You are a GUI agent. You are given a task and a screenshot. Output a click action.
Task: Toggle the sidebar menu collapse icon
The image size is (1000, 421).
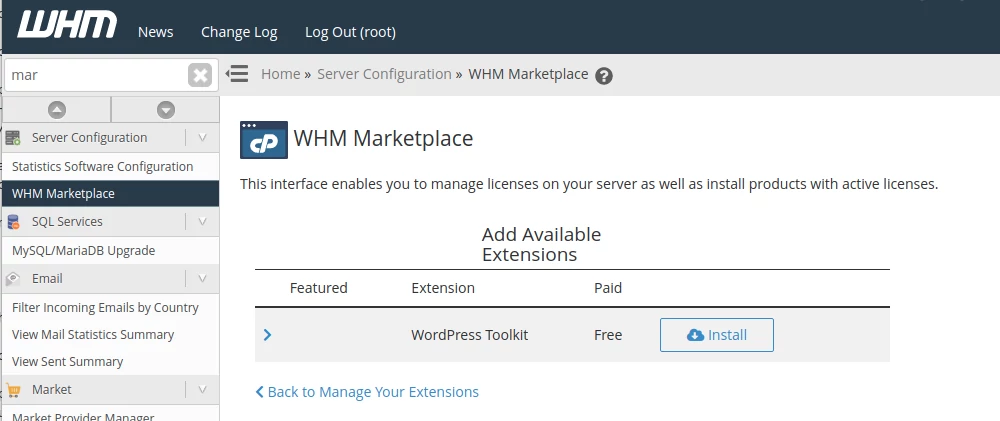237,74
